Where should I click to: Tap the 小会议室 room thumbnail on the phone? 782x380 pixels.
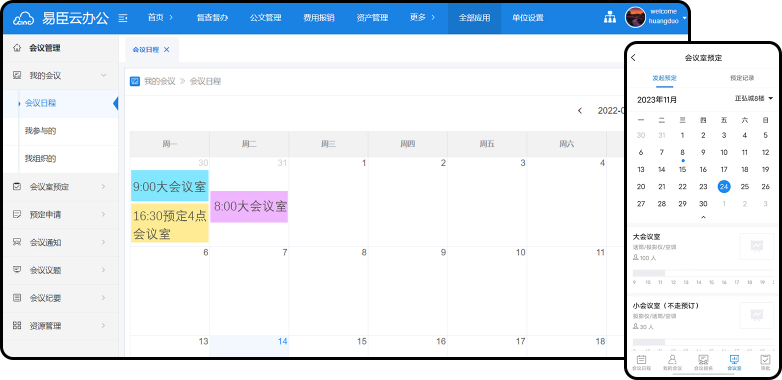pyautogui.click(x=757, y=316)
